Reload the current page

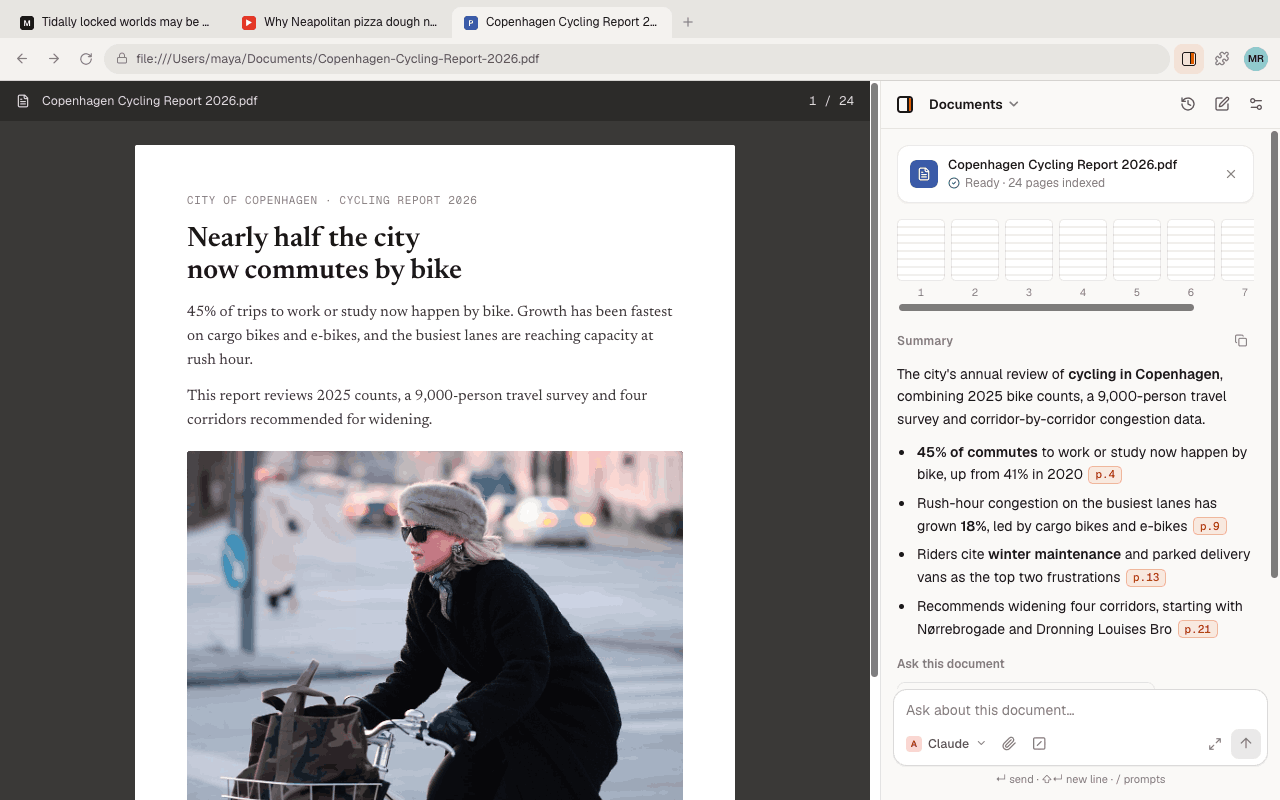(x=86, y=59)
